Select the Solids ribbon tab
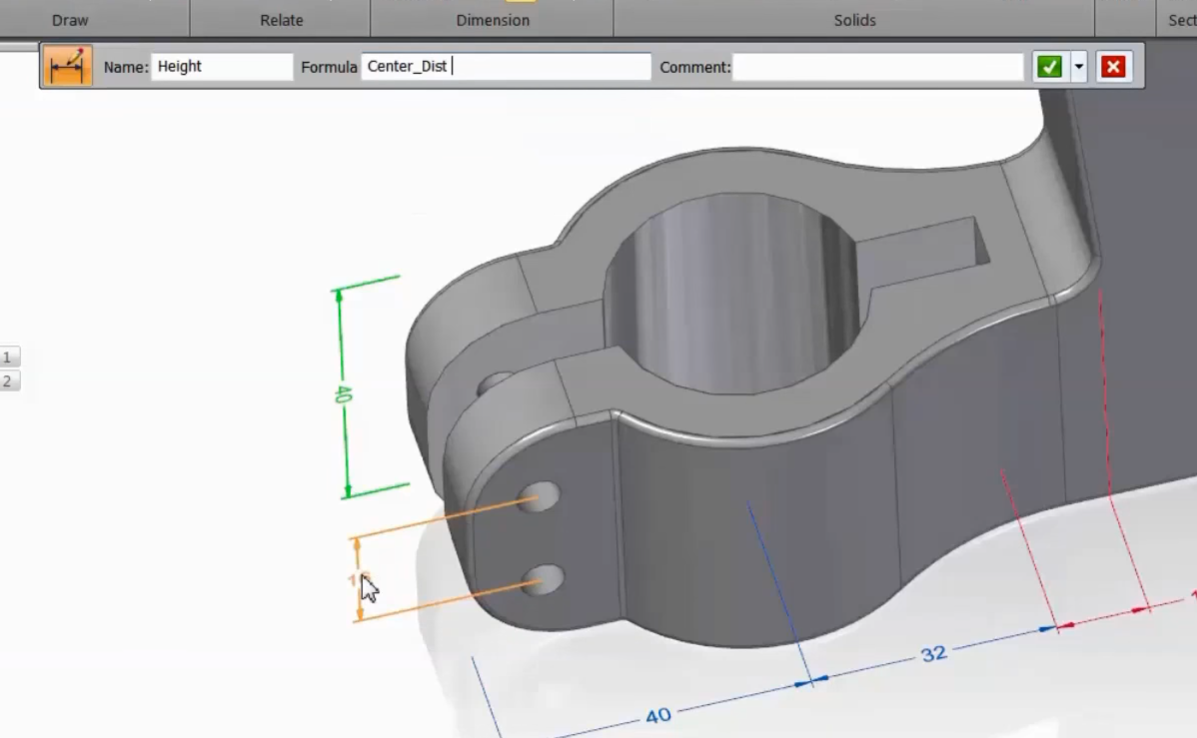 (853, 19)
